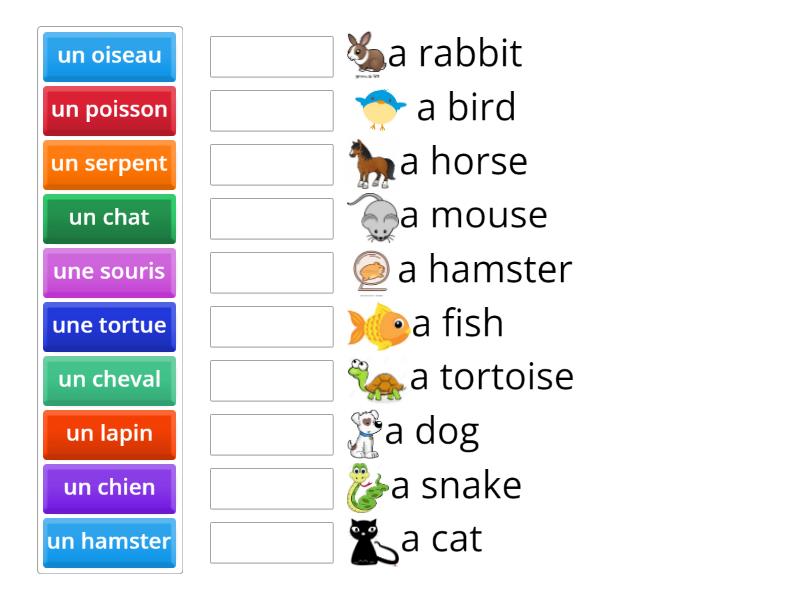Click the 'une tortue' word tile

109,325
